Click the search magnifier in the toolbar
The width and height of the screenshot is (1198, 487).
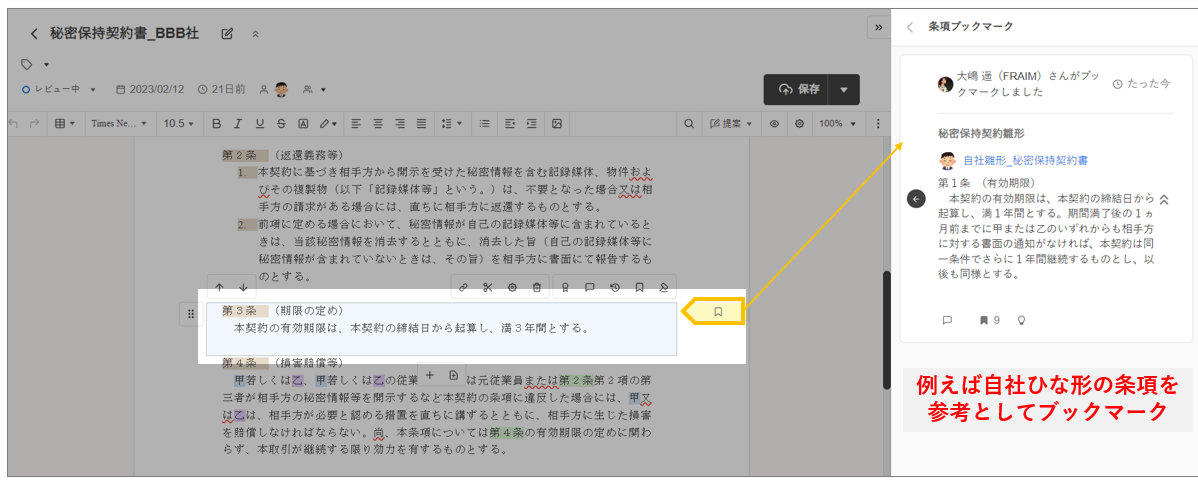point(689,124)
